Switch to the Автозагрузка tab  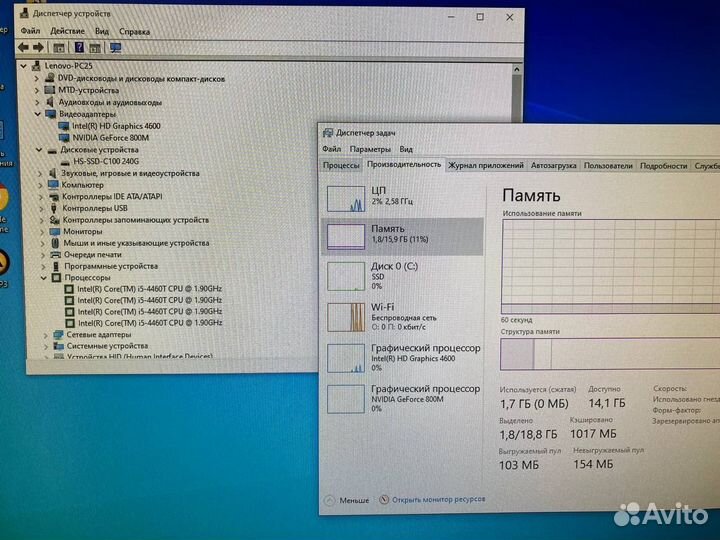[x=553, y=166]
